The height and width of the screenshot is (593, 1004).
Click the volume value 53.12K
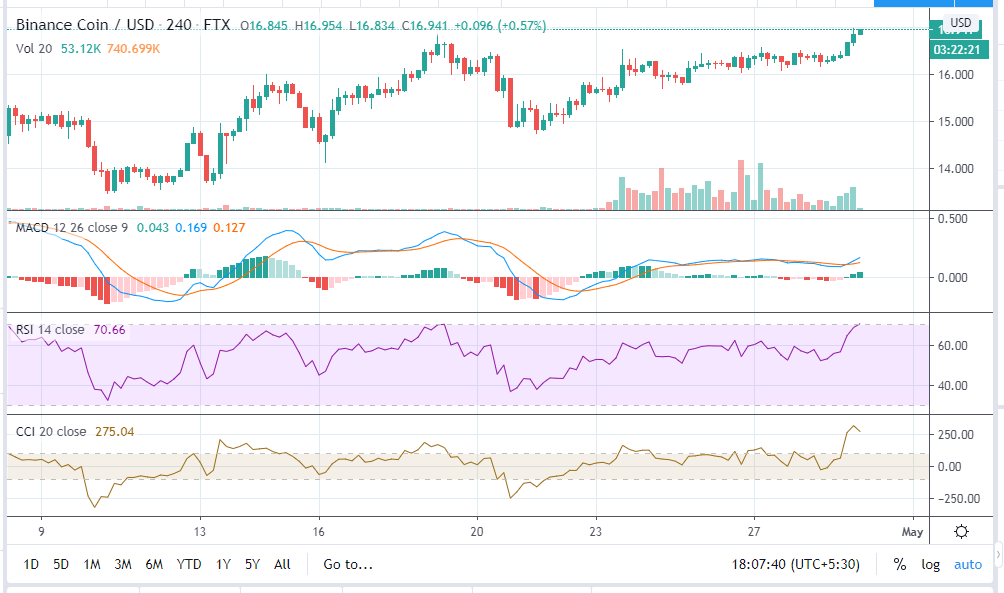coord(81,49)
